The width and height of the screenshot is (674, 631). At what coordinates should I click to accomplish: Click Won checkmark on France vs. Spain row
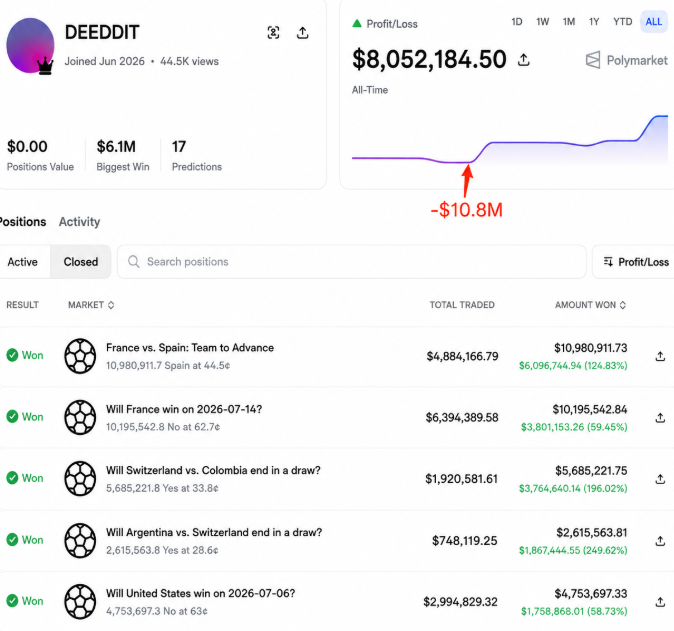pyautogui.click(x=12, y=355)
